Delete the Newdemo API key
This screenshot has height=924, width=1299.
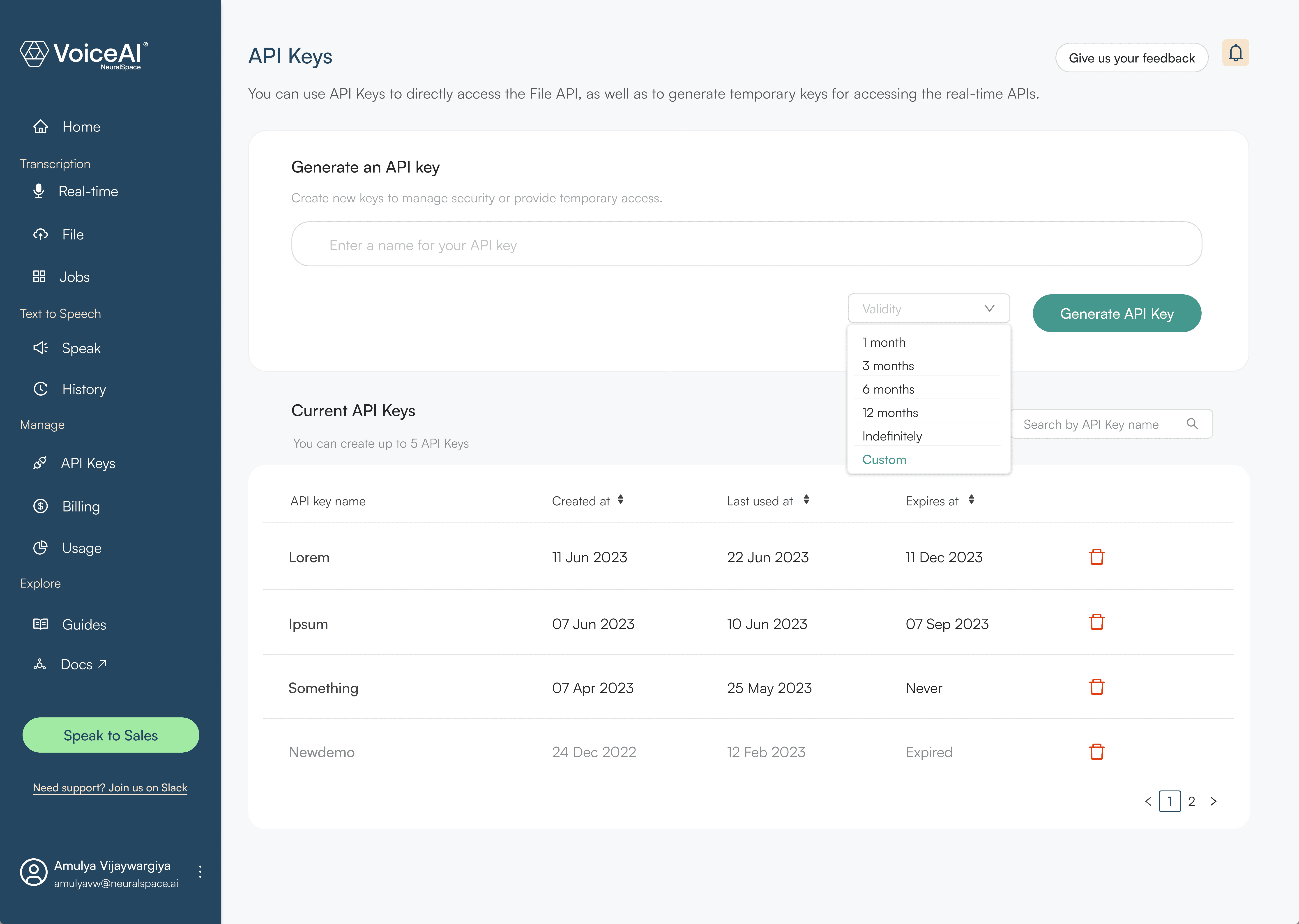click(x=1096, y=752)
